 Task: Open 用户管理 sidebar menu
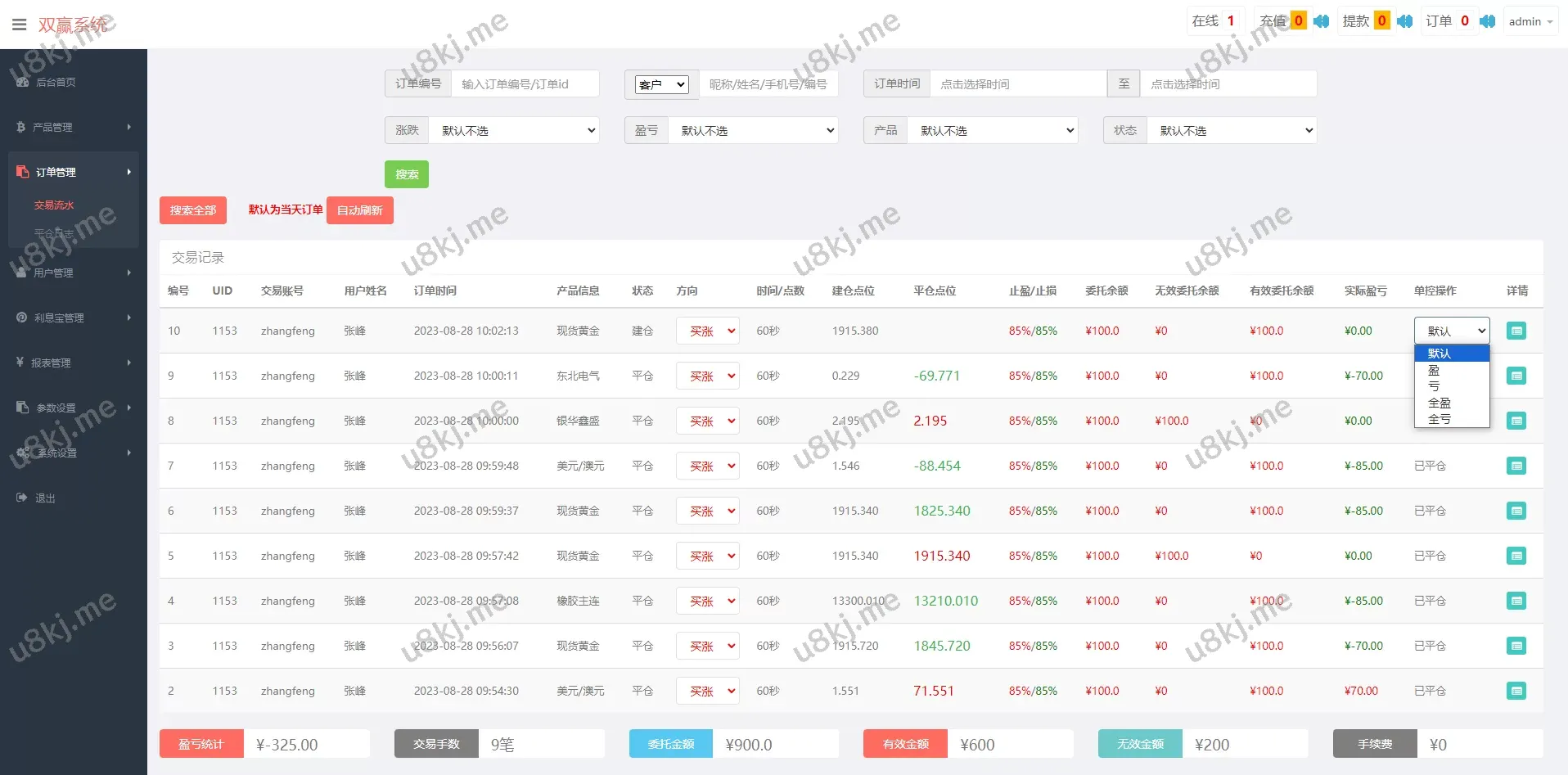(74, 273)
